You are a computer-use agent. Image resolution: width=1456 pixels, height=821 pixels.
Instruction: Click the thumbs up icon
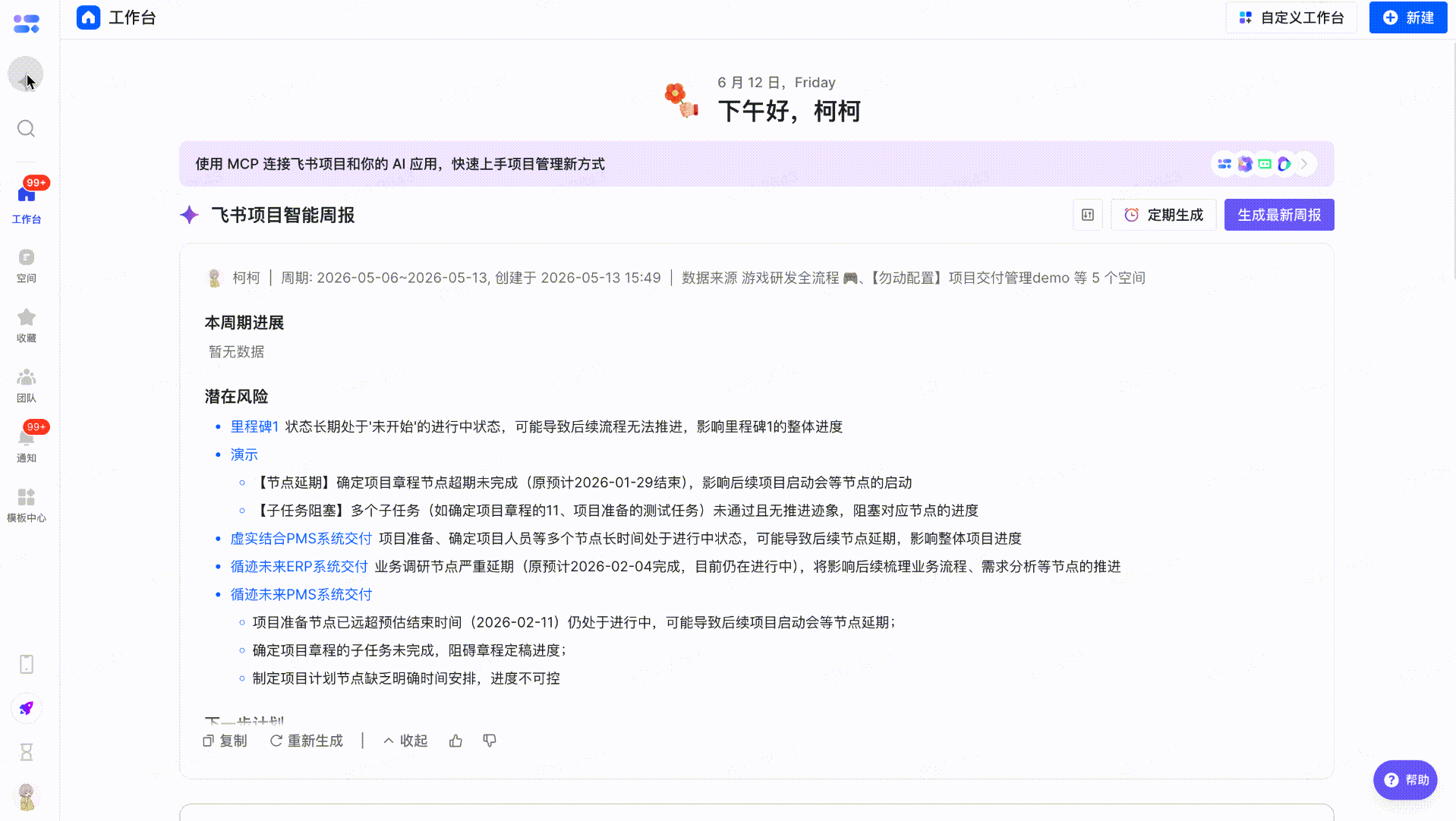[x=455, y=741]
